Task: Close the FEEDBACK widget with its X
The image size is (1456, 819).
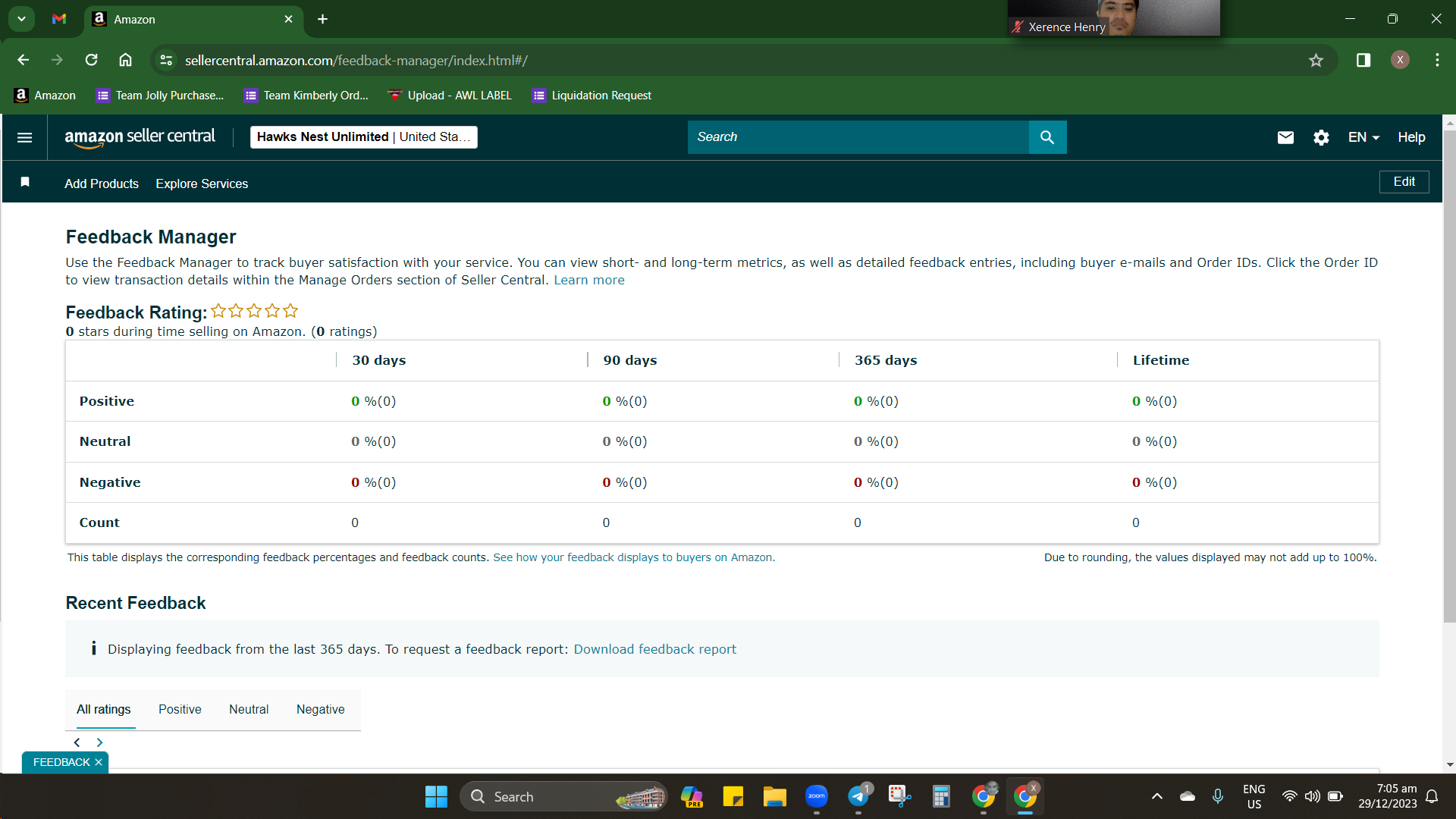Action: click(99, 762)
